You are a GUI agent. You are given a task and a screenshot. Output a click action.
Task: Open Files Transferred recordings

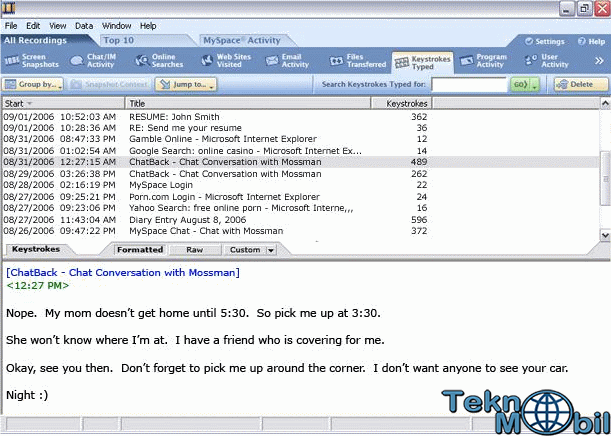pos(358,61)
